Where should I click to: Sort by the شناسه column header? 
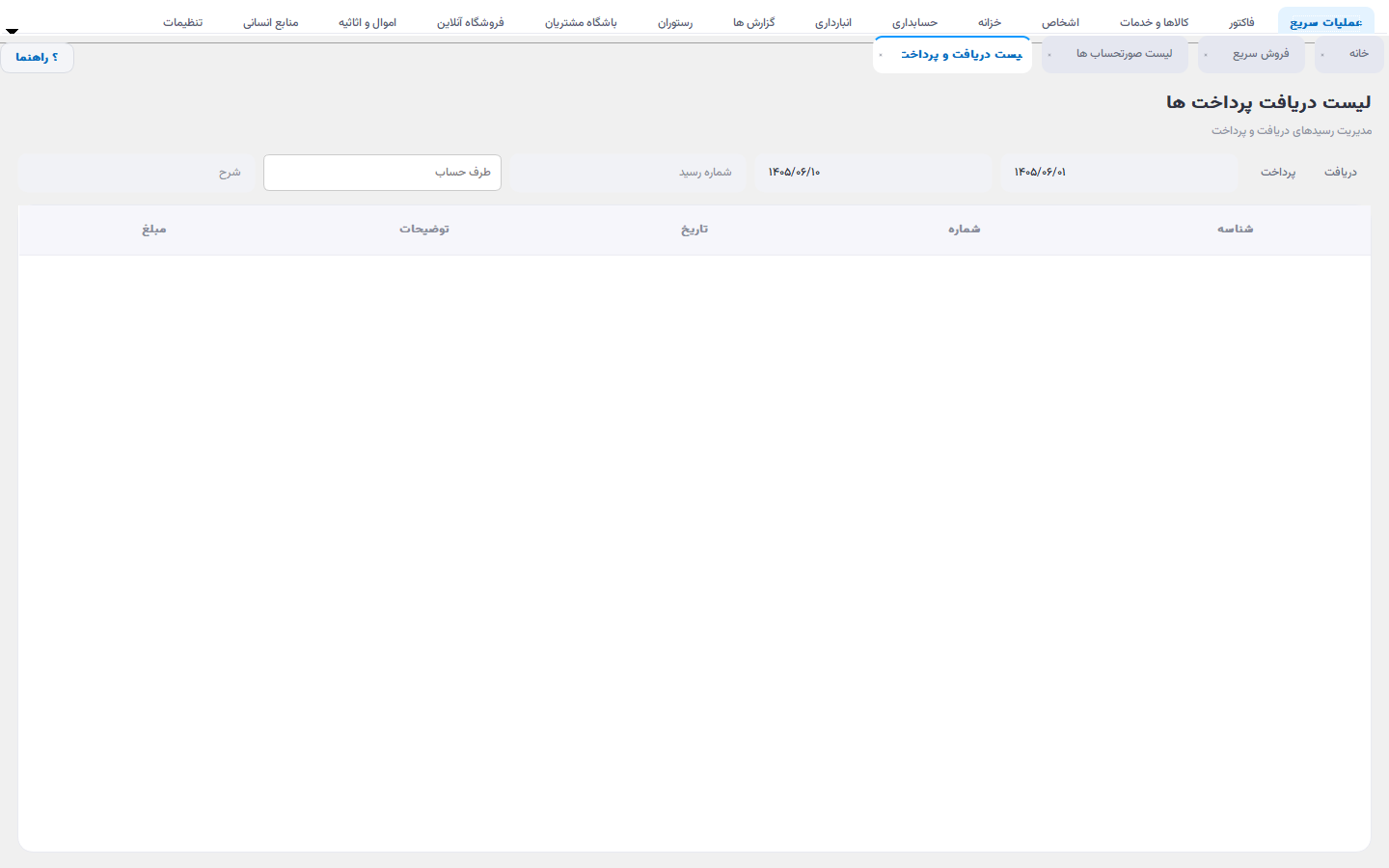pyautogui.click(x=1235, y=230)
